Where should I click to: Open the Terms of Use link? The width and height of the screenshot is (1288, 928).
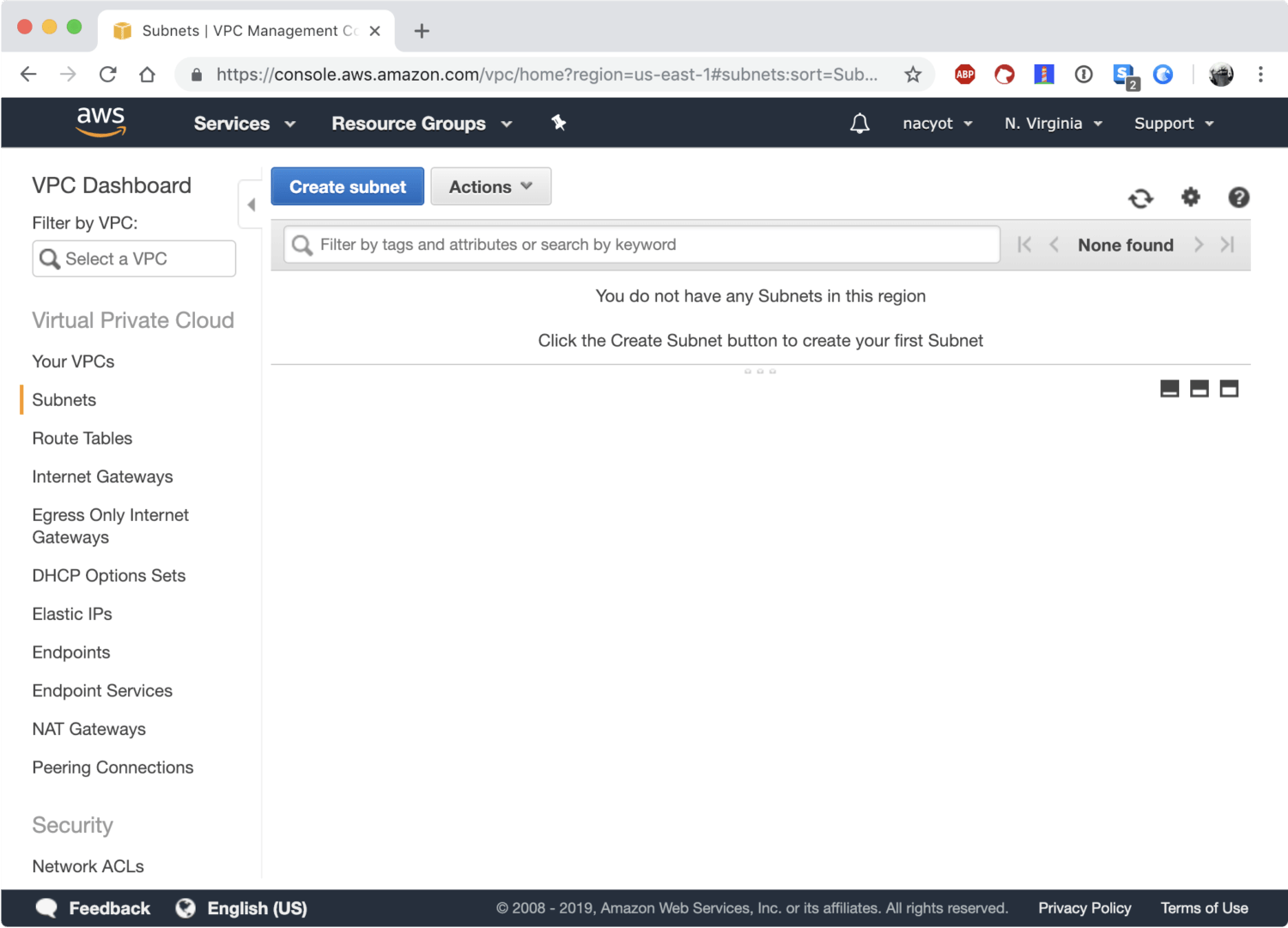coord(1205,908)
